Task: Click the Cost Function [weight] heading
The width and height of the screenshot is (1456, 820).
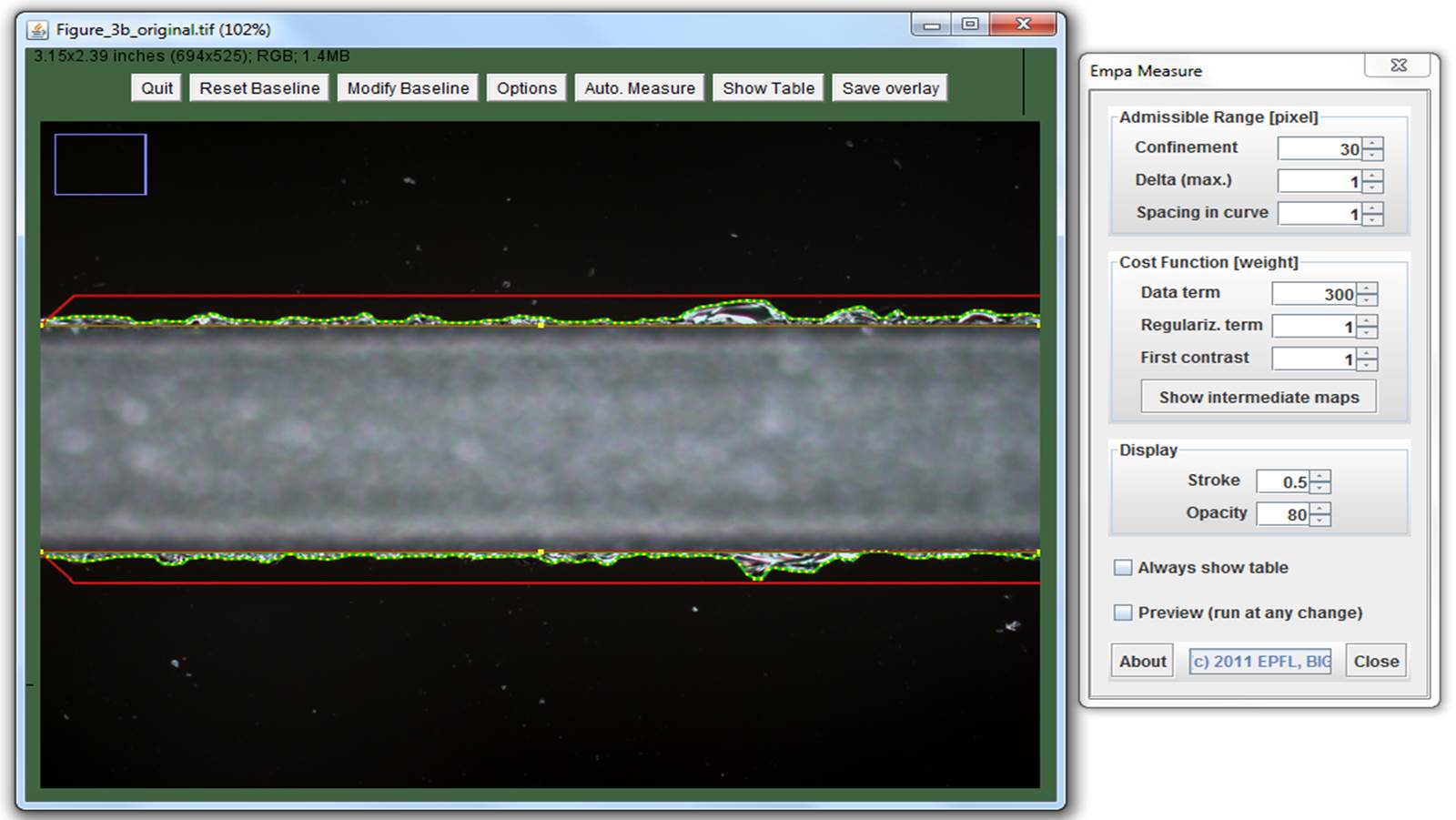Action: [1208, 262]
